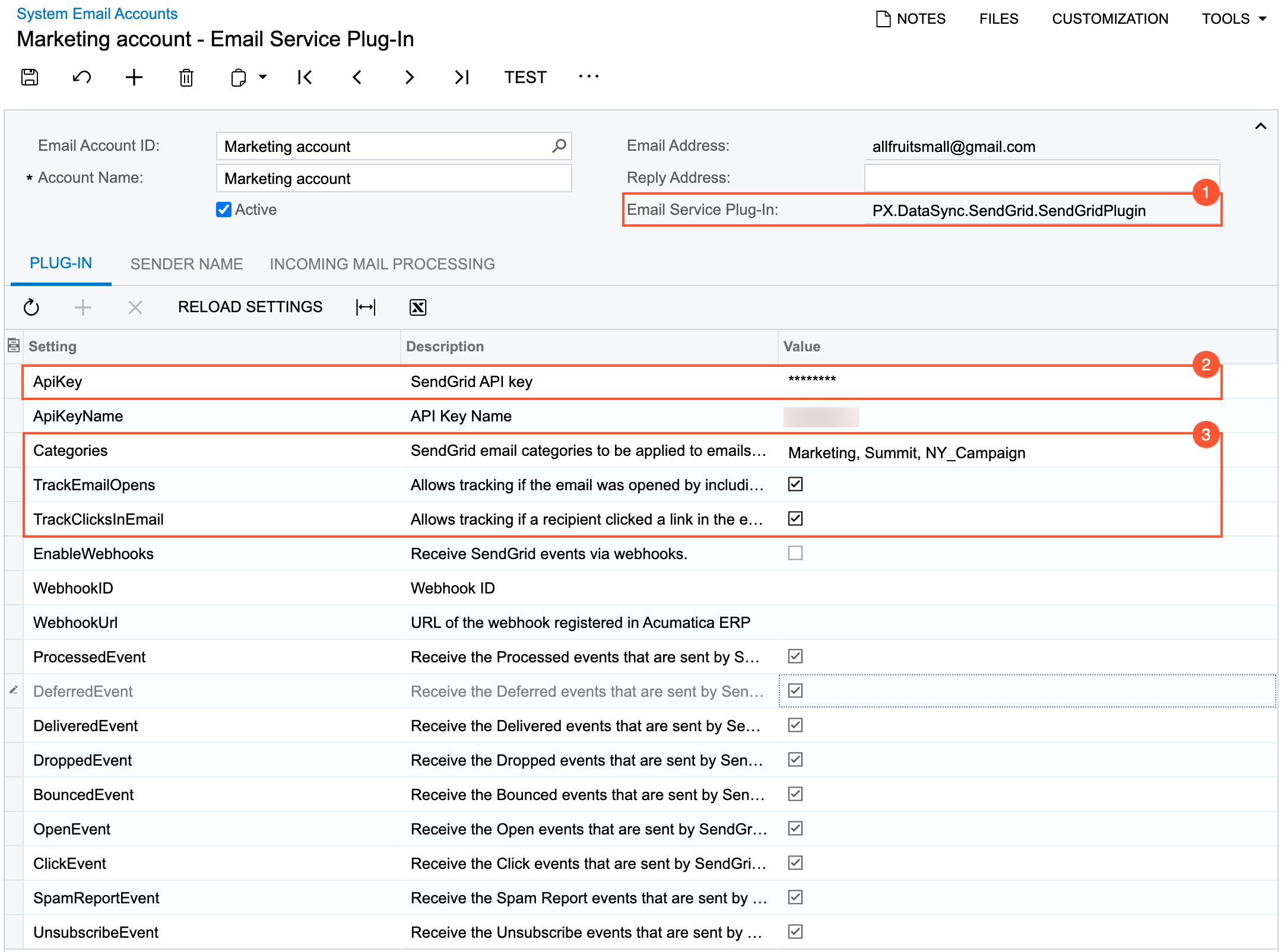Image resolution: width=1281 pixels, height=952 pixels.
Task: Go to the next record arrow
Action: tap(409, 77)
